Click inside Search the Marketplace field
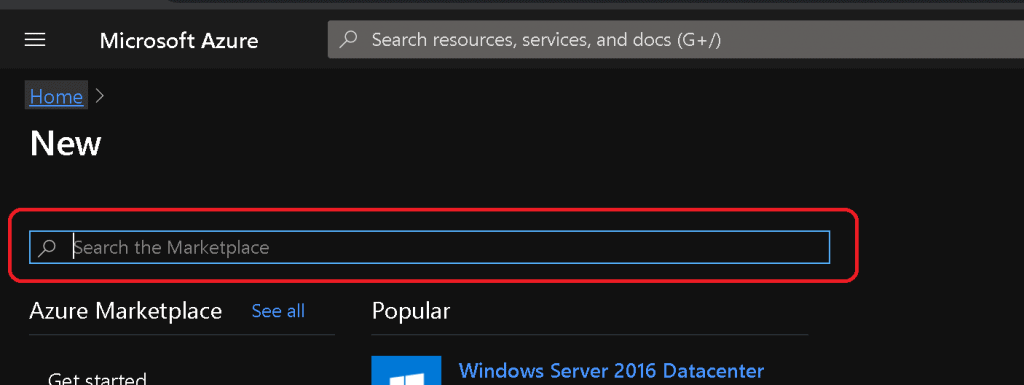 [429, 247]
